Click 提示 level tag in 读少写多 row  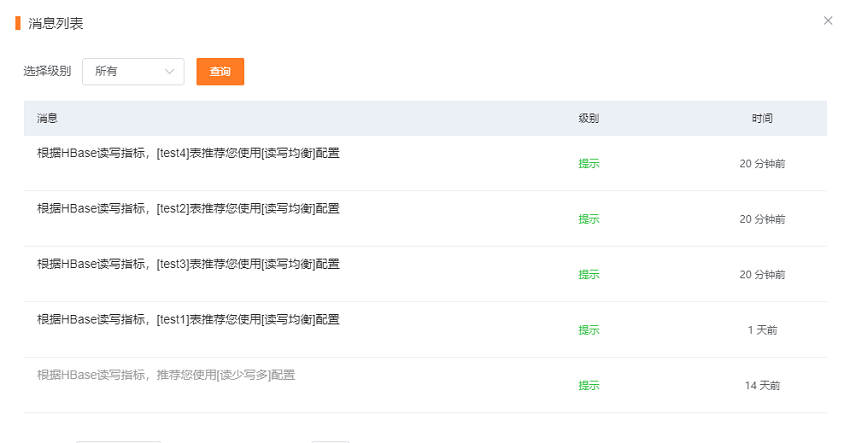pos(589,385)
